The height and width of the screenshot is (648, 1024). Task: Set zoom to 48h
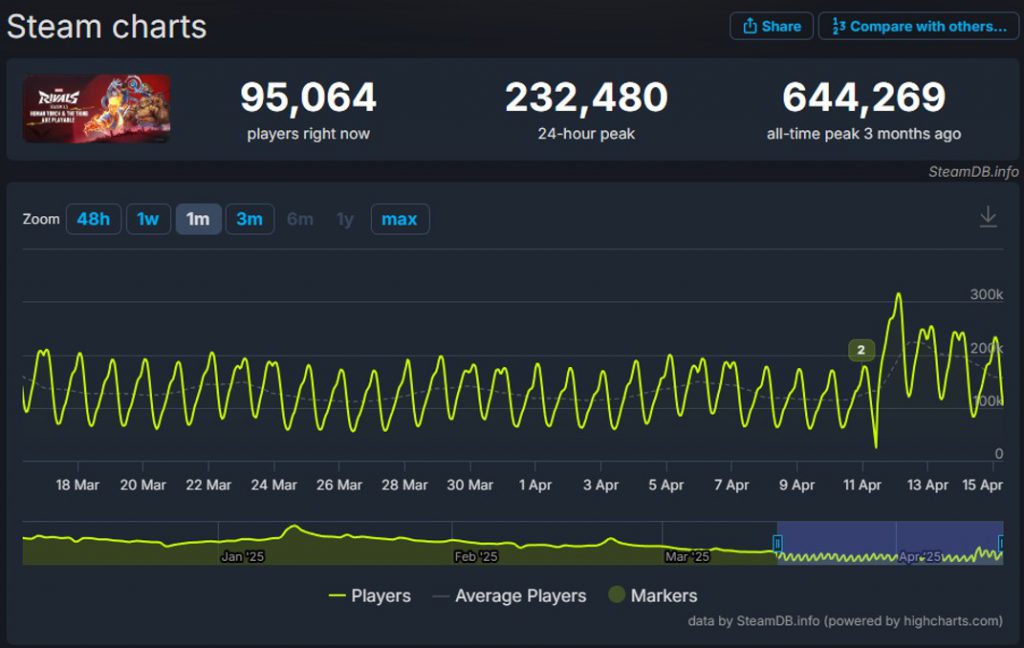[x=93, y=219]
